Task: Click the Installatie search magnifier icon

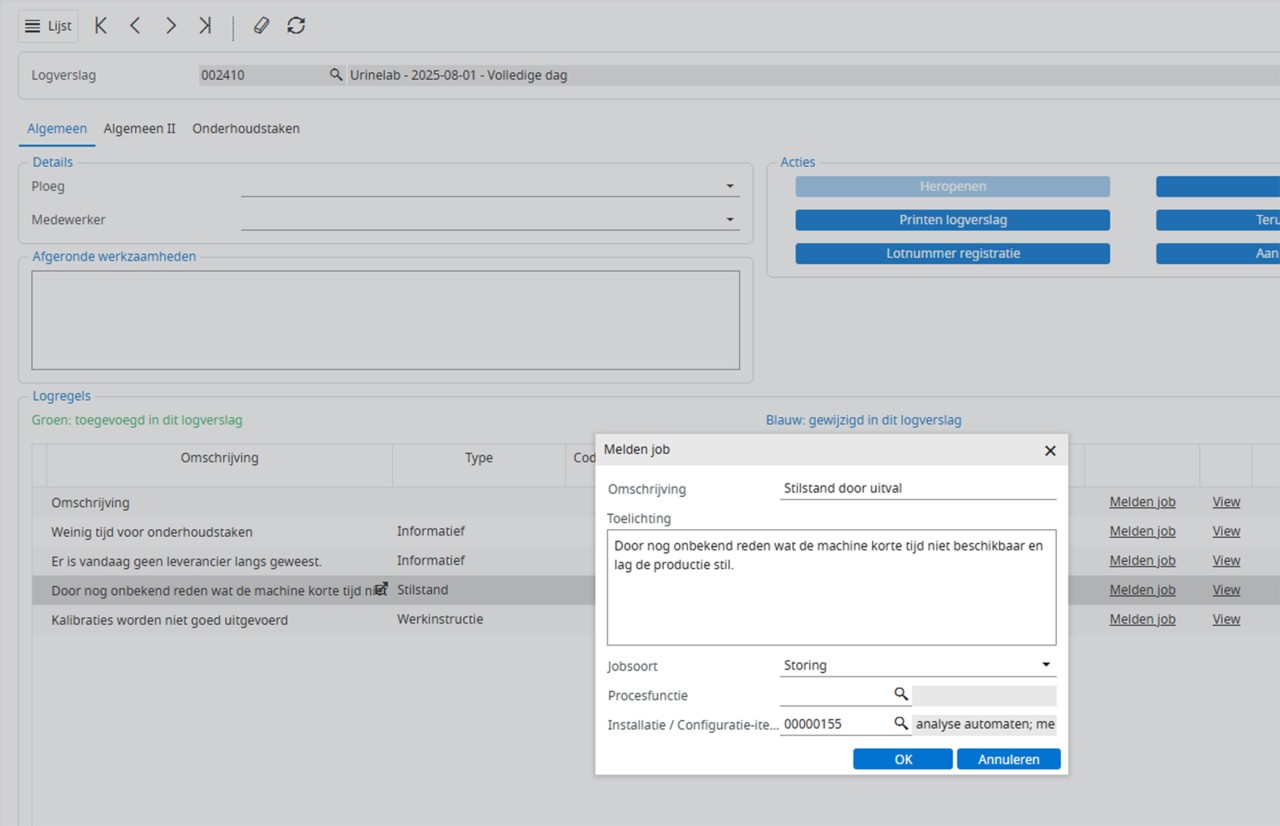Action: click(x=901, y=723)
